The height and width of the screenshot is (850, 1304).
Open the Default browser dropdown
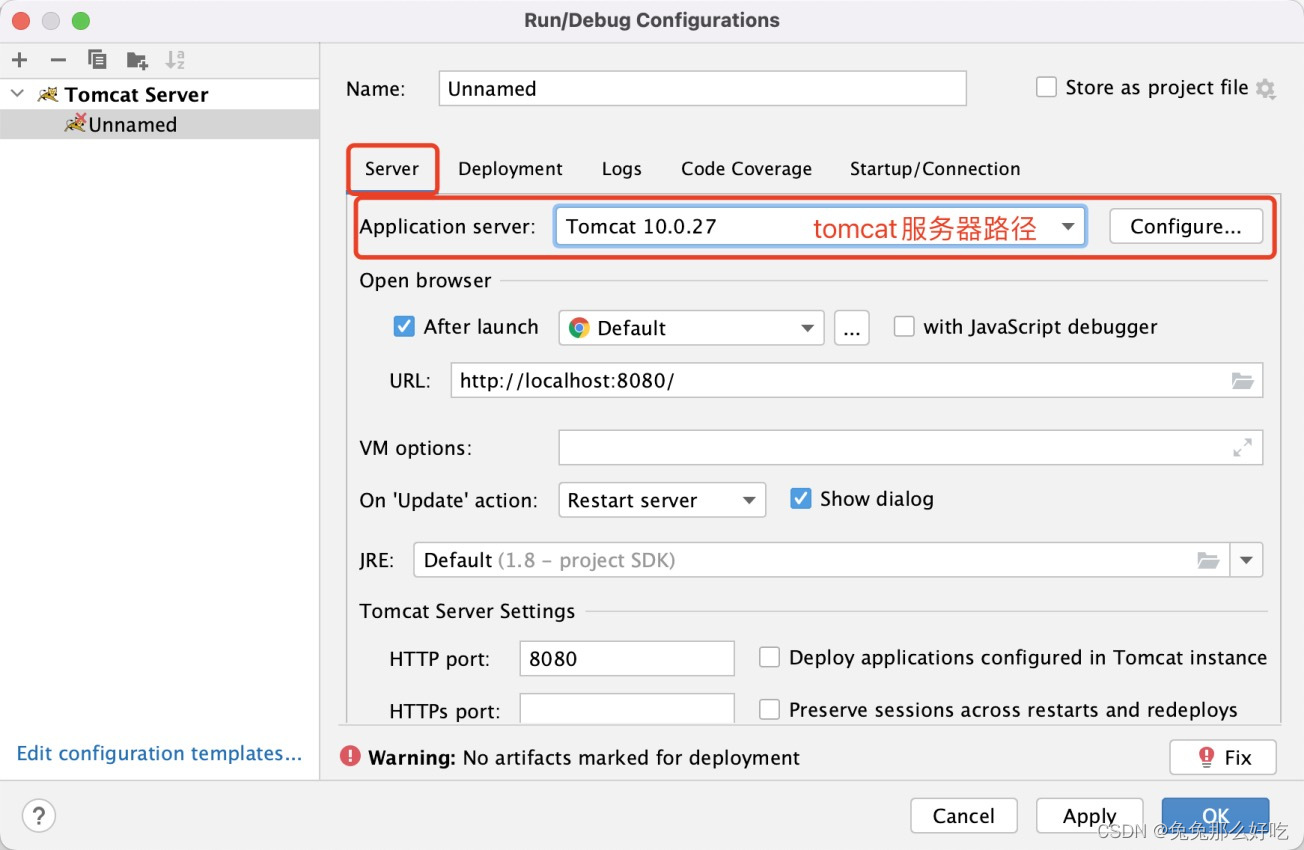click(691, 328)
